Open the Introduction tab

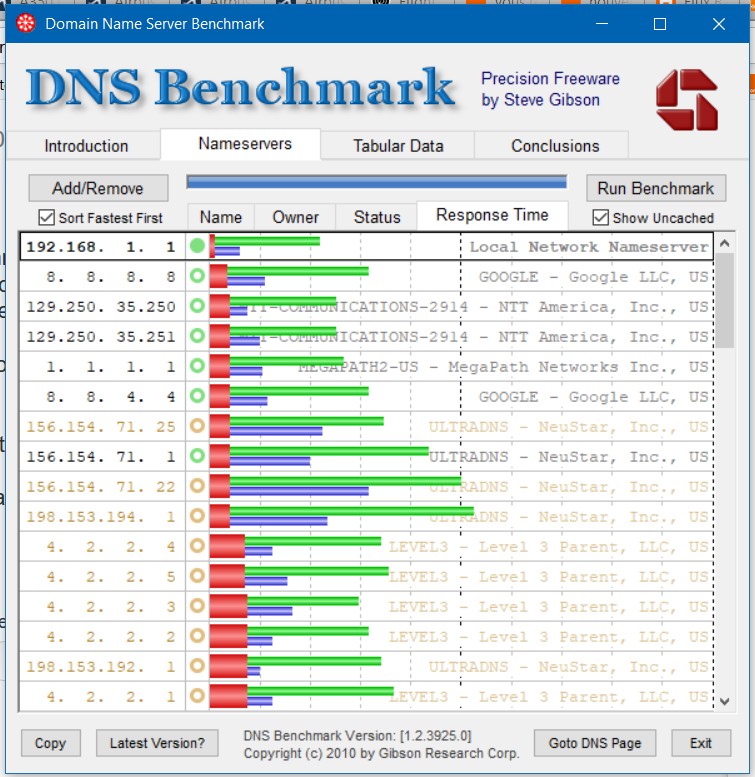click(86, 146)
